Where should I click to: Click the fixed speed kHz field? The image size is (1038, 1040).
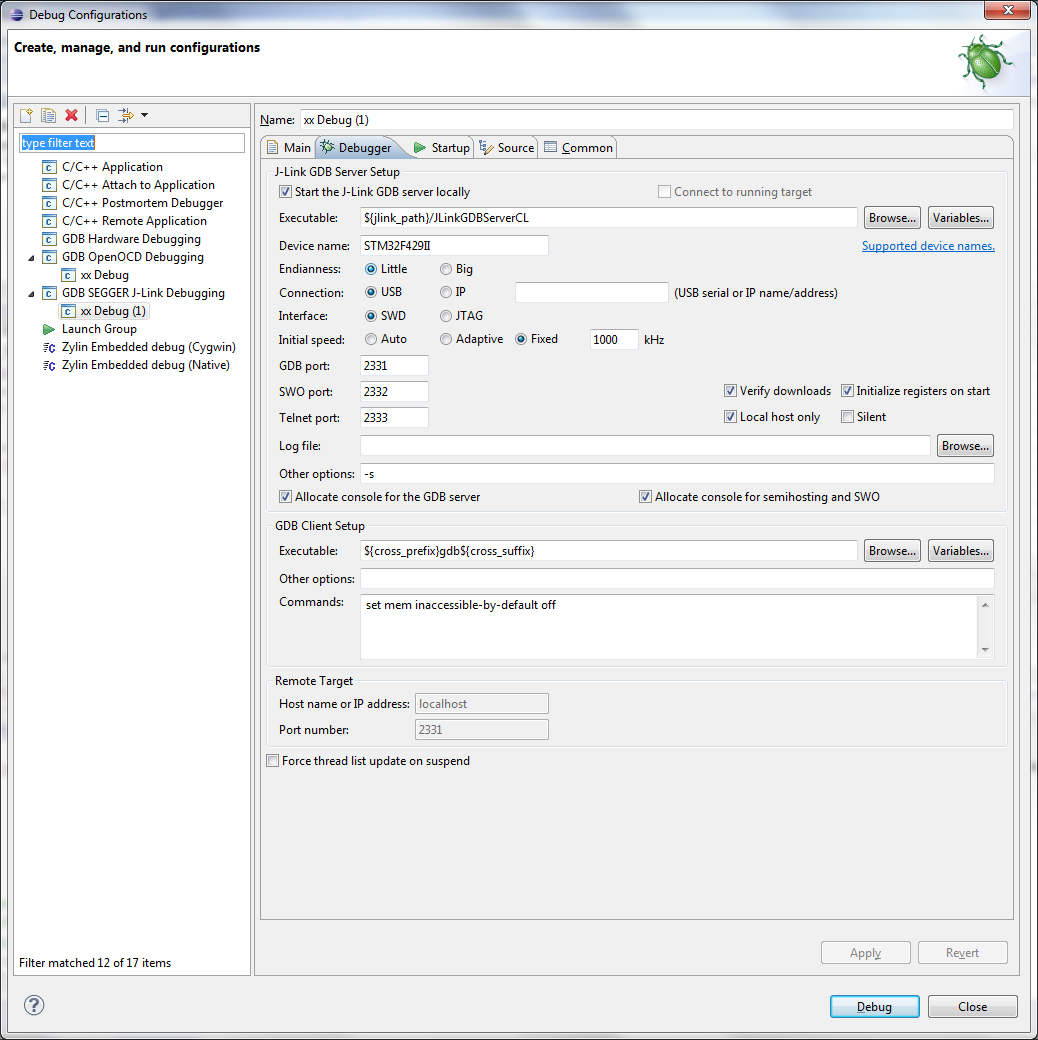[614, 340]
